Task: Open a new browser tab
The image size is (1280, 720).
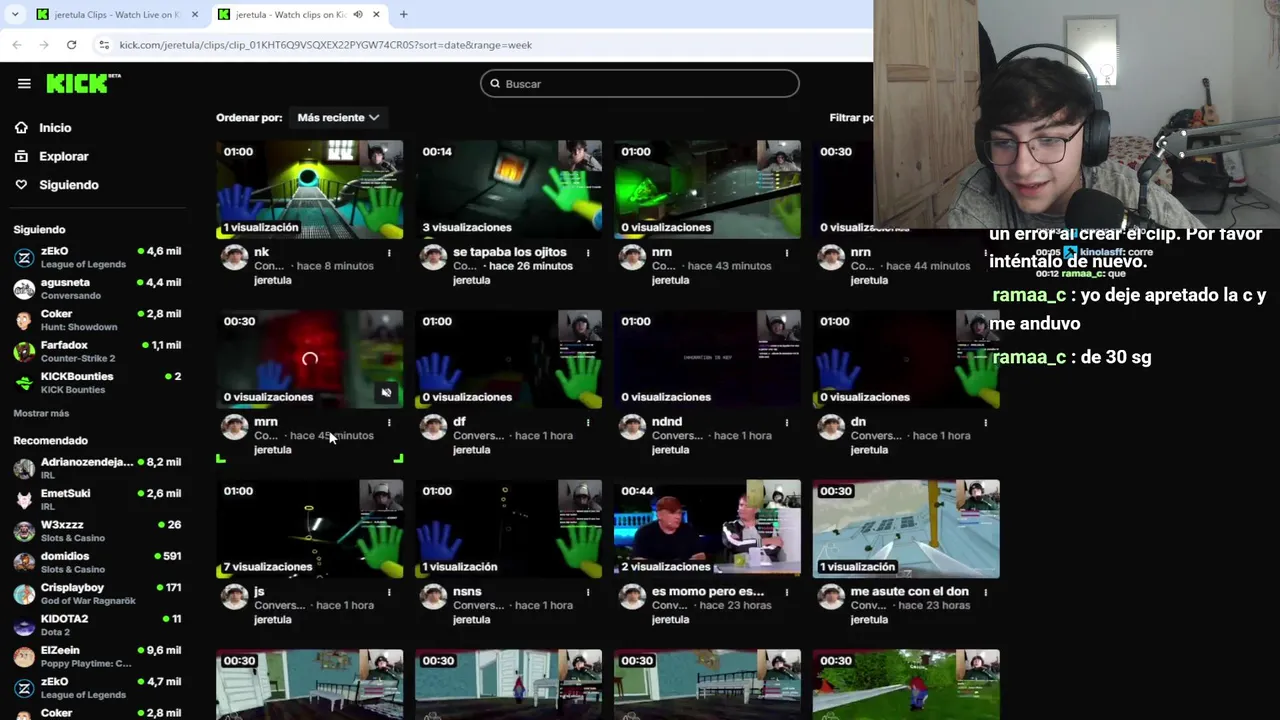Action: [x=403, y=15]
